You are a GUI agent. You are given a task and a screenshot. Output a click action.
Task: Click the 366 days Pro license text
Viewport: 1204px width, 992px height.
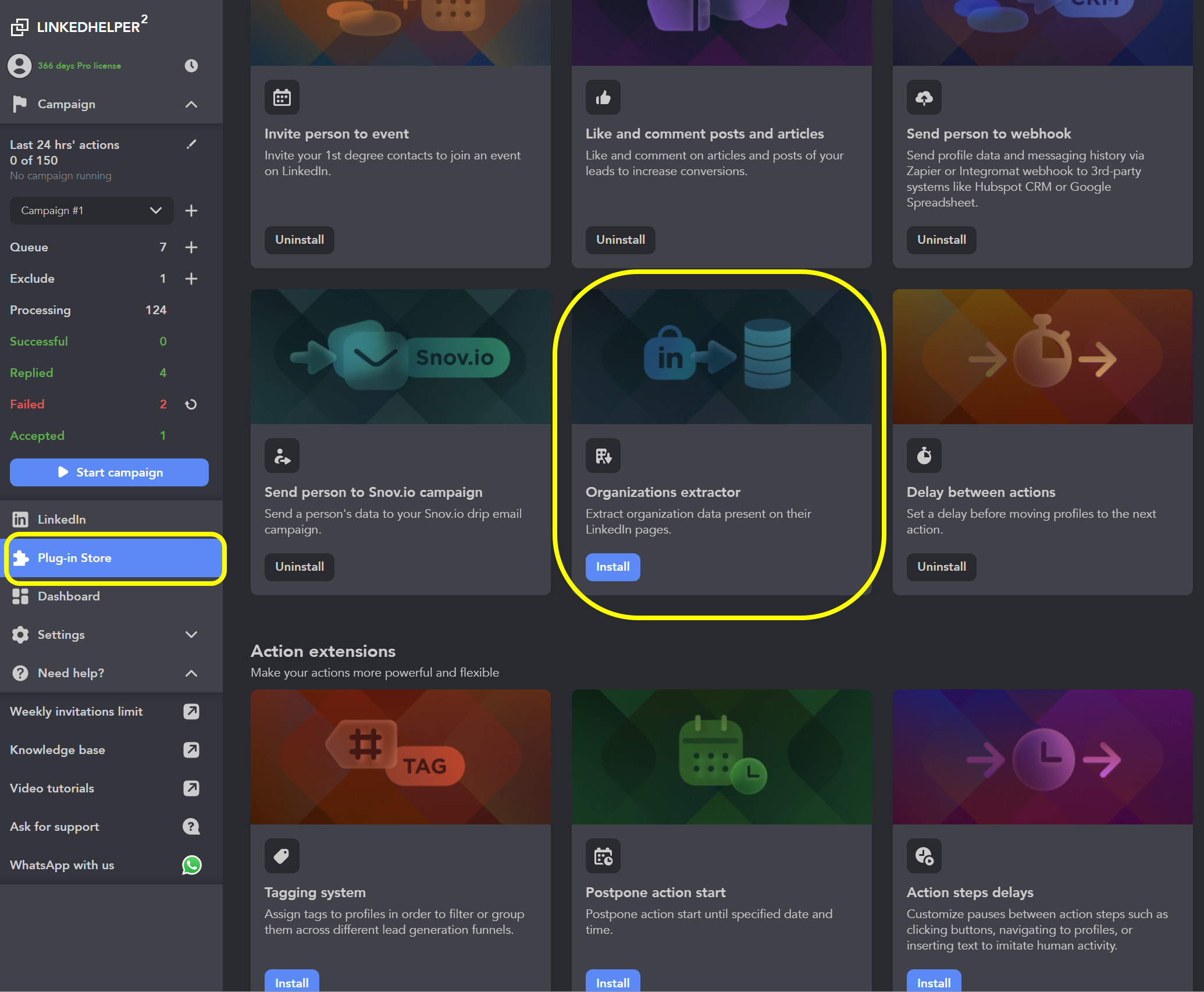pos(80,66)
